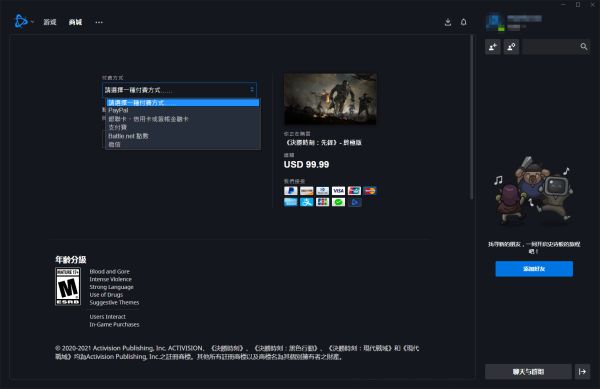600x389 pixels.
Task: Click the PayPal payment logo icon
Action: (x=290, y=190)
